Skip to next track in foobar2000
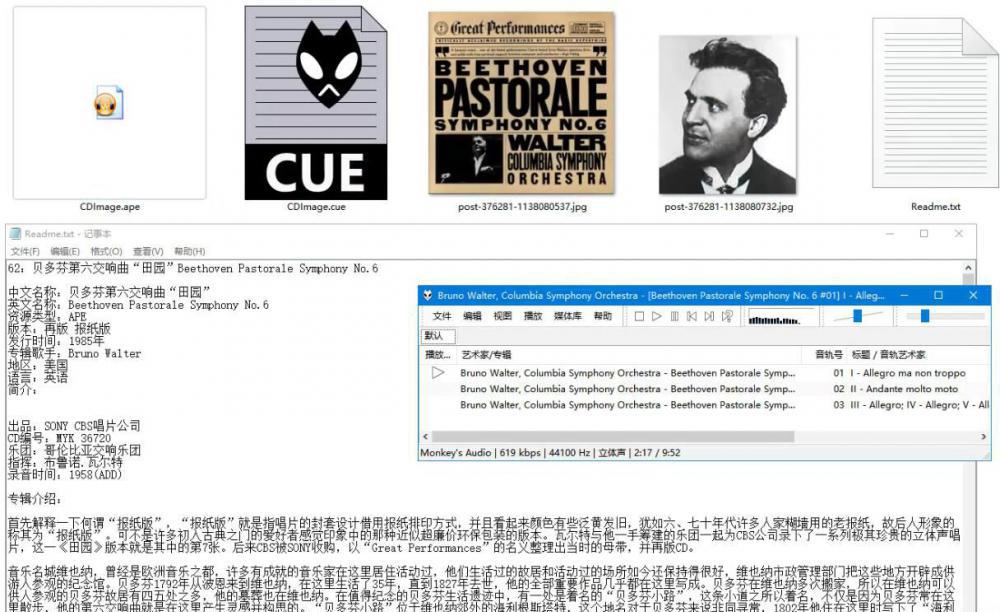The image size is (1000, 612). 709,316
